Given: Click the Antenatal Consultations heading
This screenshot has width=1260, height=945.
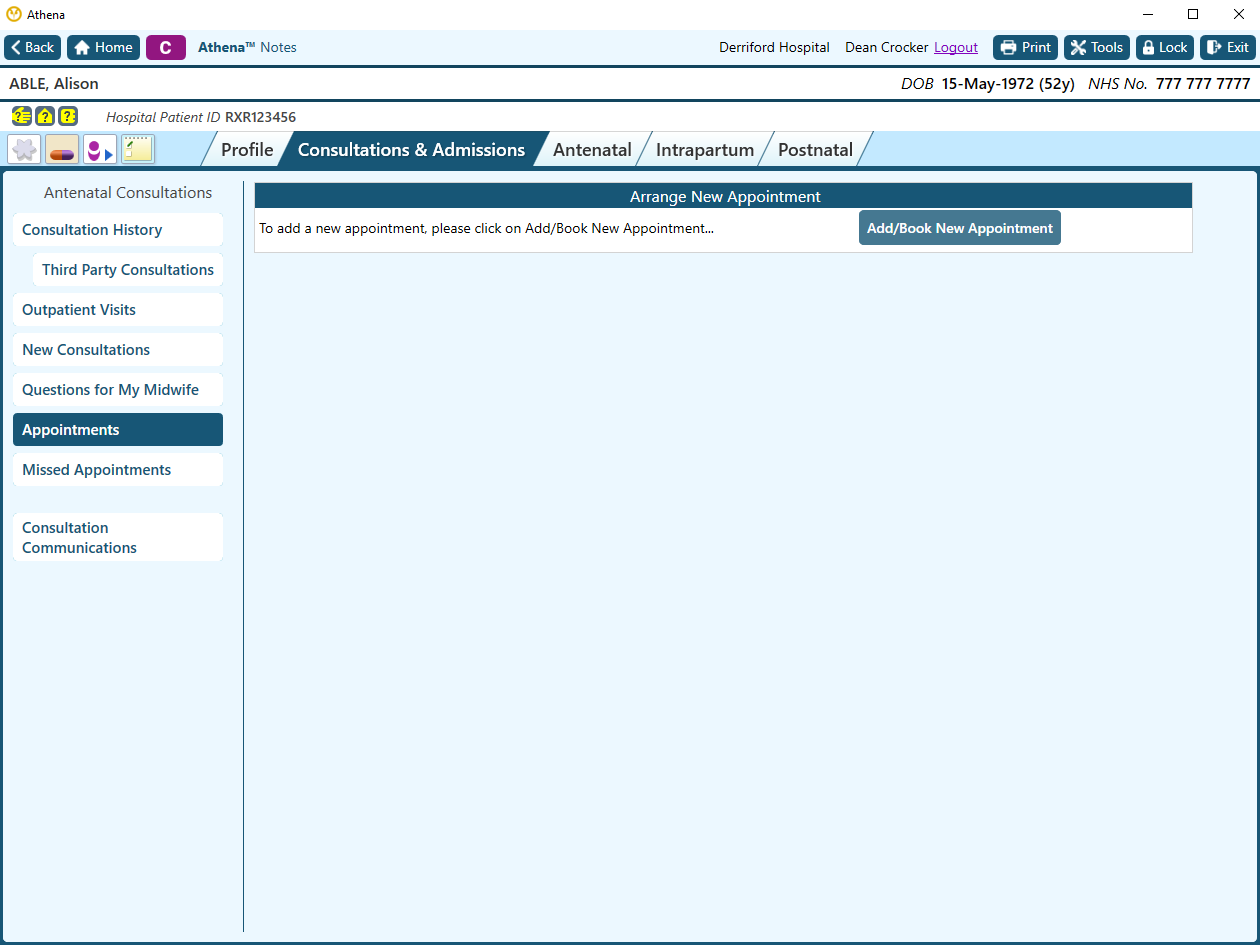Looking at the screenshot, I should tap(128, 193).
